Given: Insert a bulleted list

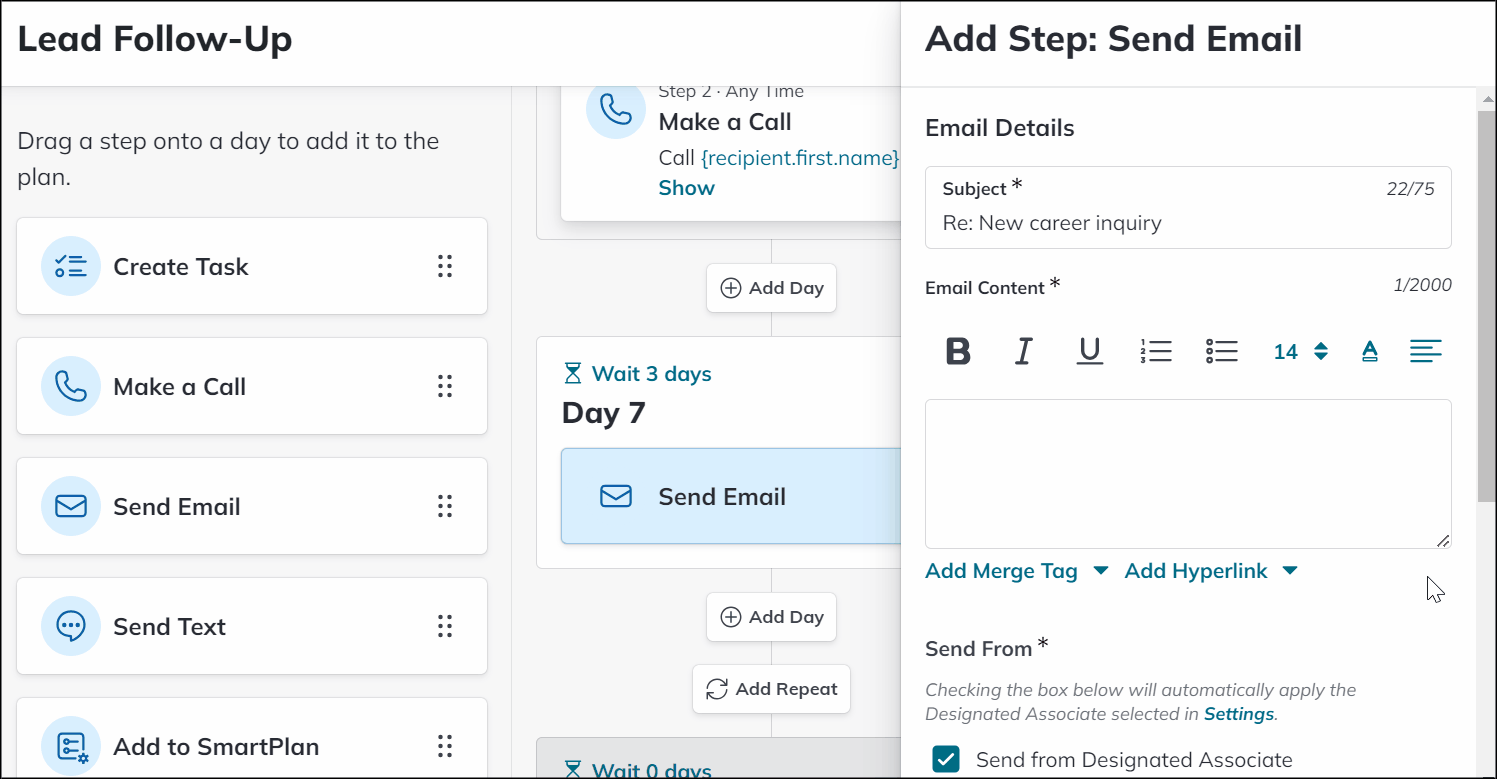Looking at the screenshot, I should click(1221, 351).
